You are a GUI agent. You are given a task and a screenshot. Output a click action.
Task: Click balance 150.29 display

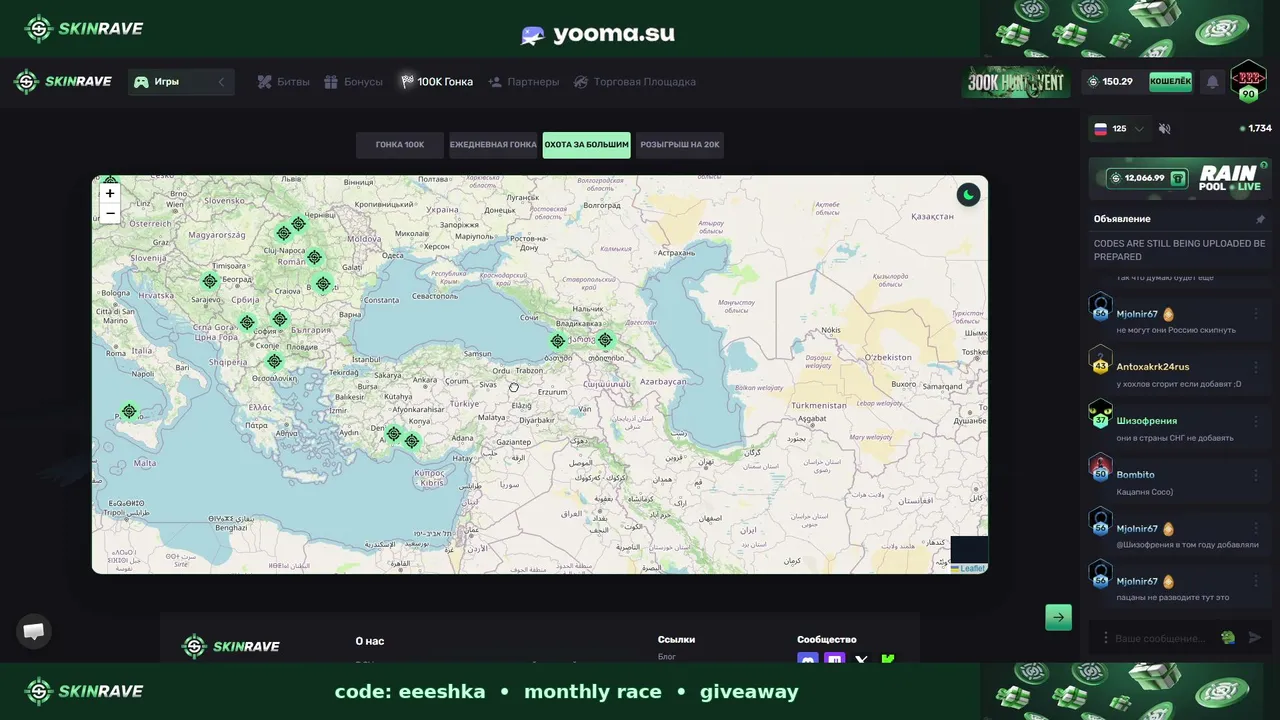pyautogui.click(x=1110, y=82)
